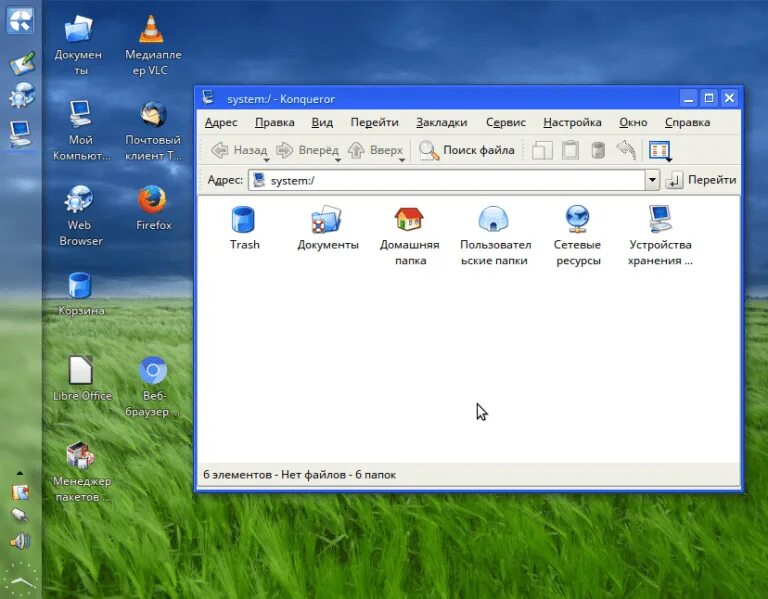Click the gear globe icon on the side panel
The image size is (768, 599).
tap(21, 95)
